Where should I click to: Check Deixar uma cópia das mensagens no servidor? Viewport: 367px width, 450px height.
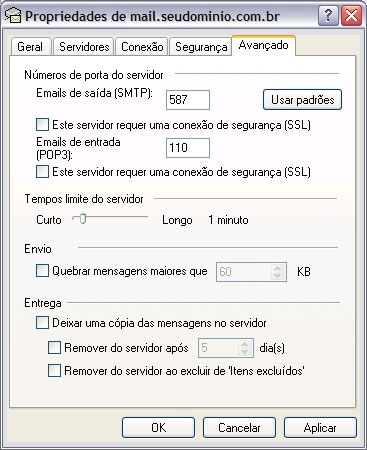pos(42,323)
